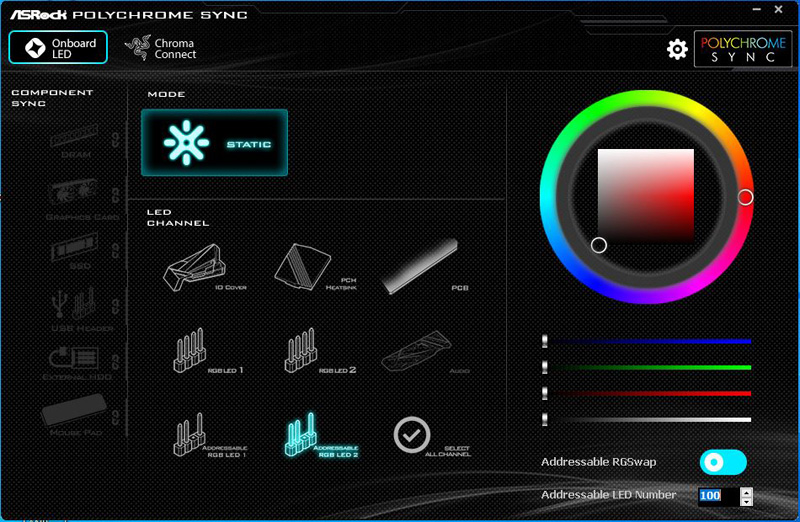Select the Addressable RGB LED 1 header
This screenshot has width=800, height=522.
[208, 435]
